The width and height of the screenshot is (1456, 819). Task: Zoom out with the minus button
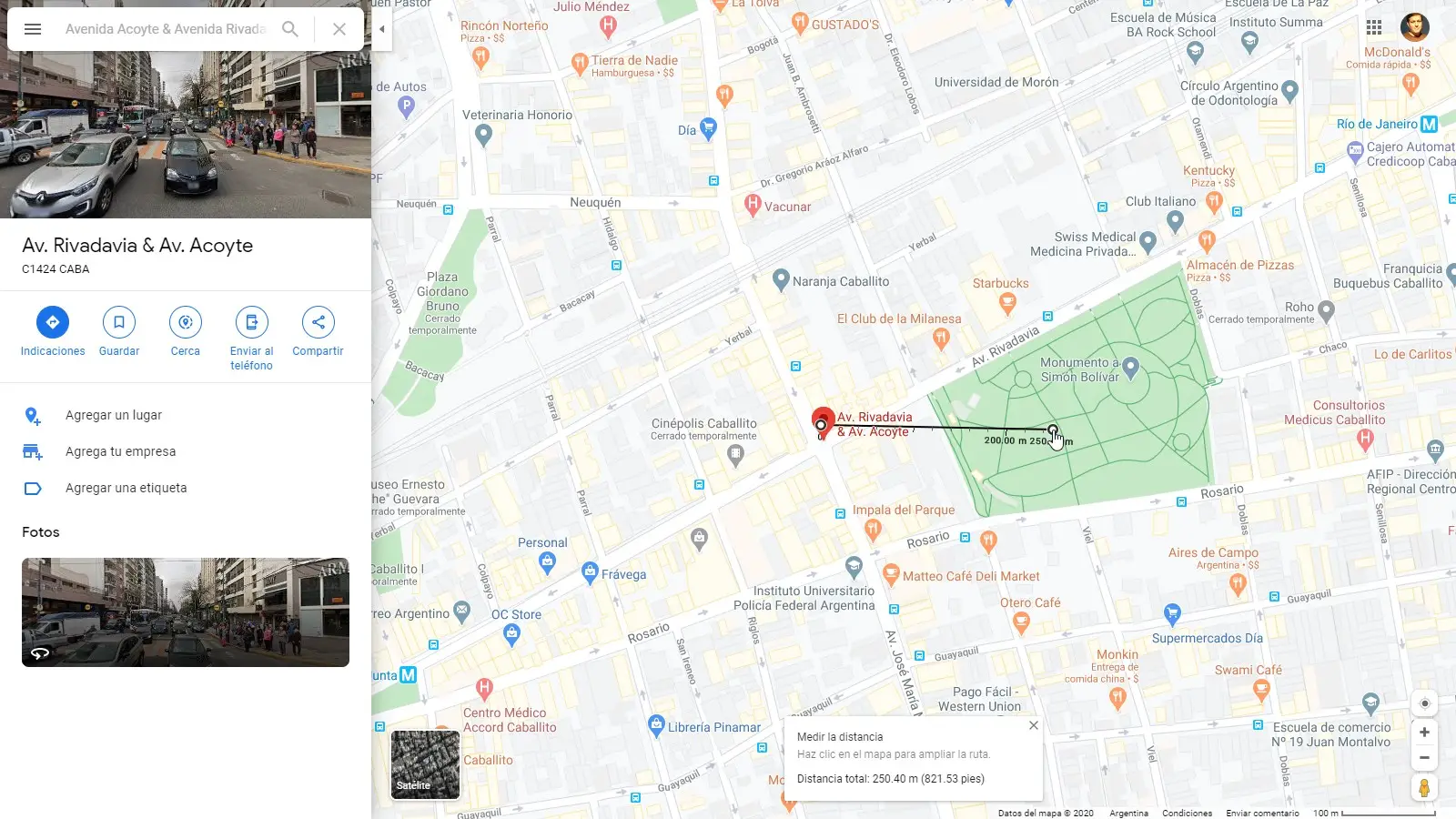[1424, 757]
